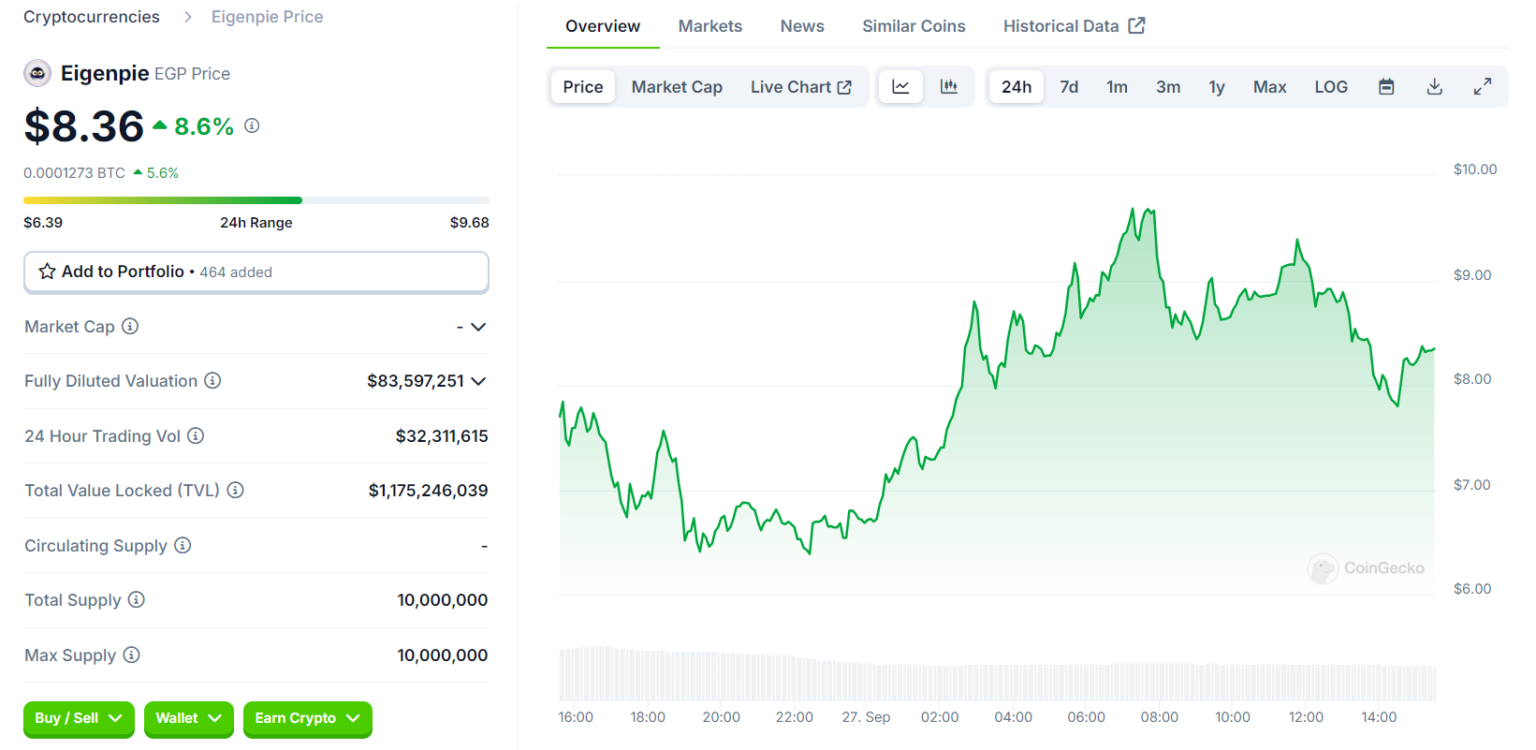This screenshot has height=750, width=1536.
Task: Click the Cryptocurrencies breadcrumb link
Action: tap(91, 17)
